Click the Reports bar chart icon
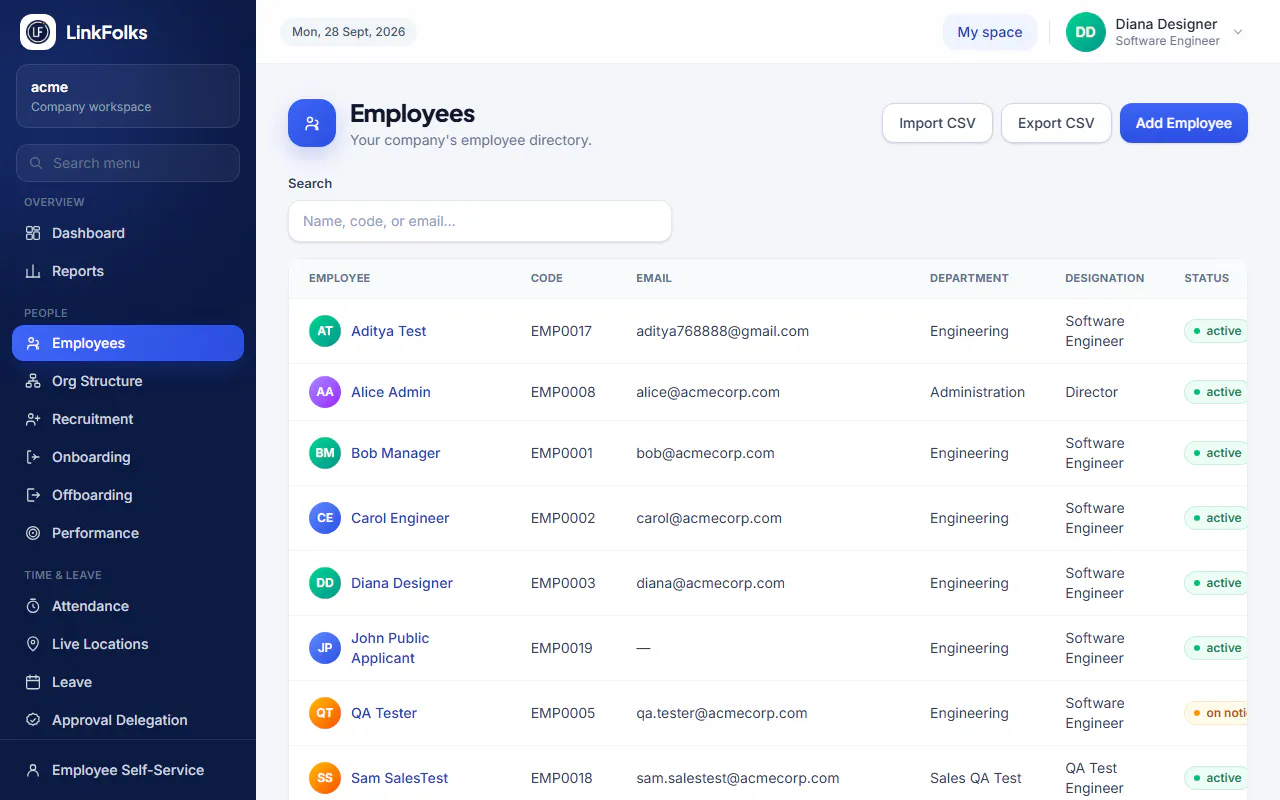 pyautogui.click(x=33, y=271)
